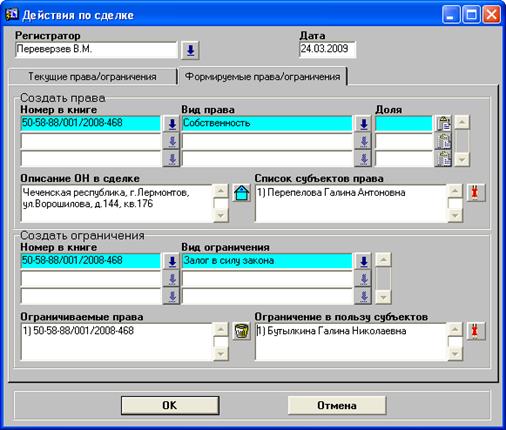Click the red person icon beside Список субъектов права
The image size is (506, 430).
(x=475, y=193)
